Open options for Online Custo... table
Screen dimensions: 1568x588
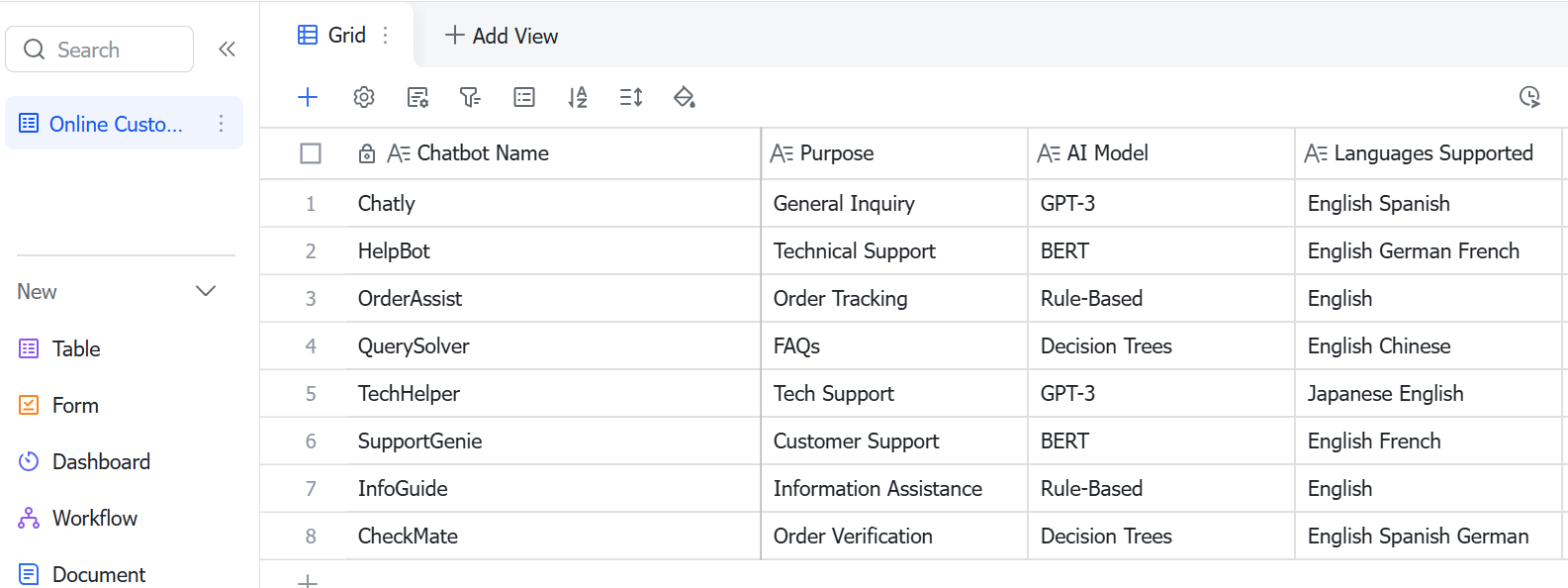221,124
